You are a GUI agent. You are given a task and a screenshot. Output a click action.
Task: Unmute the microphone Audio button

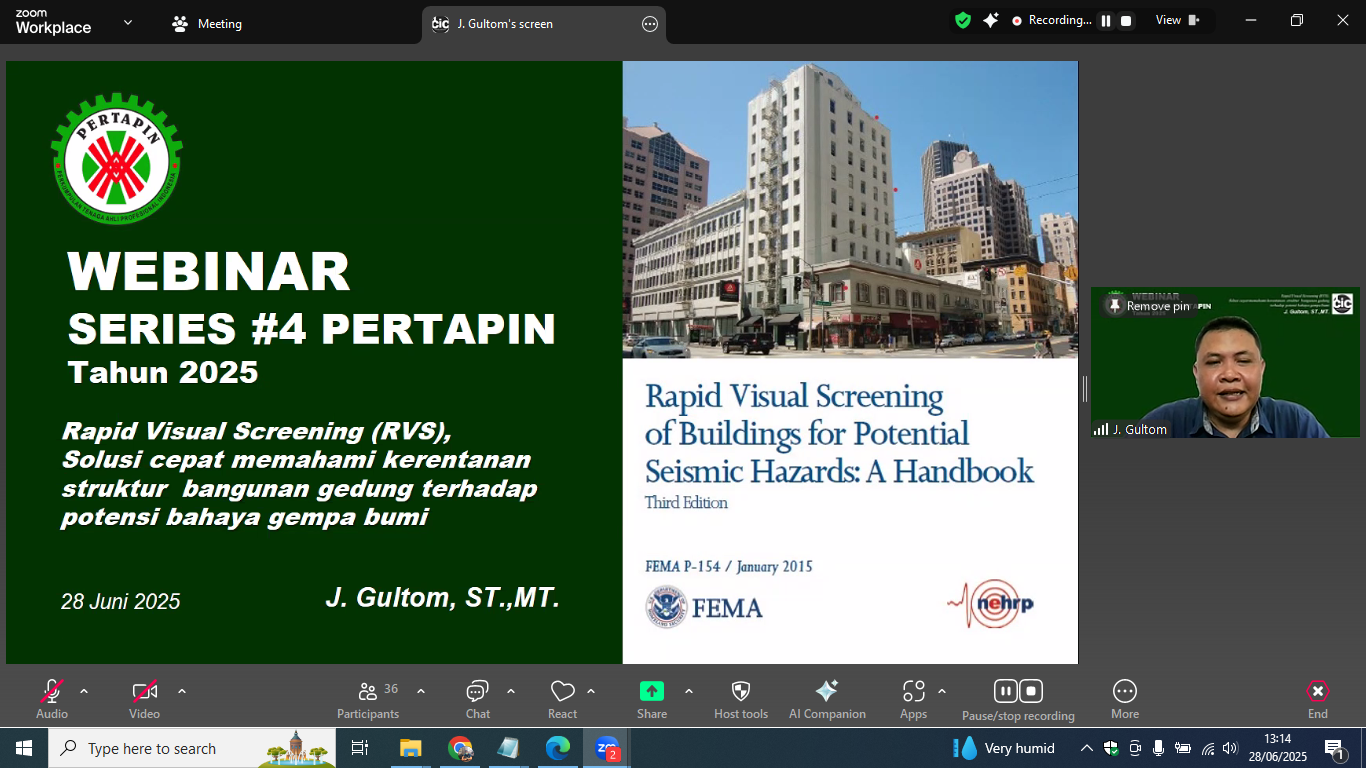[52, 698]
